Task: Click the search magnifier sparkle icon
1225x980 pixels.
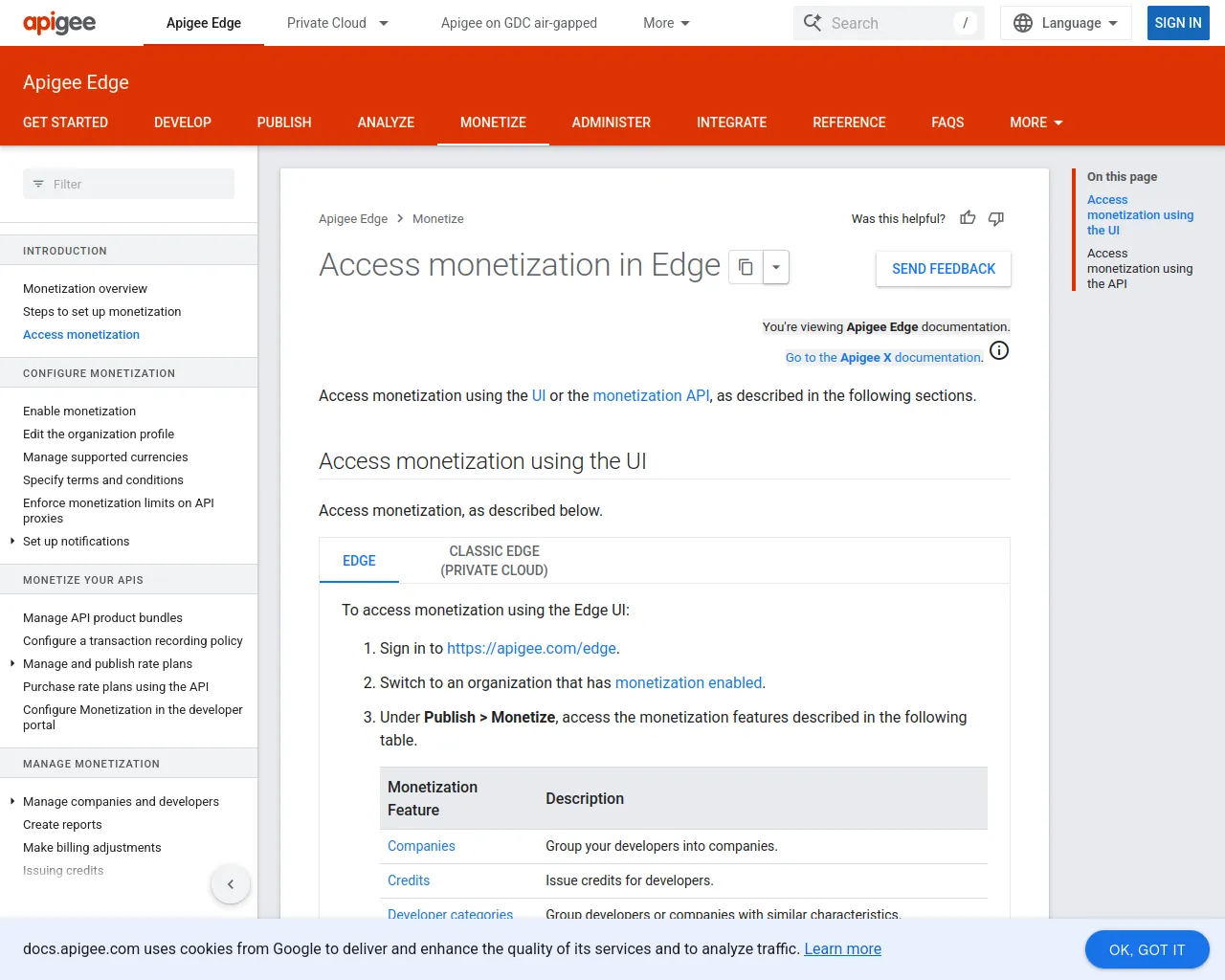Action: (x=813, y=23)
